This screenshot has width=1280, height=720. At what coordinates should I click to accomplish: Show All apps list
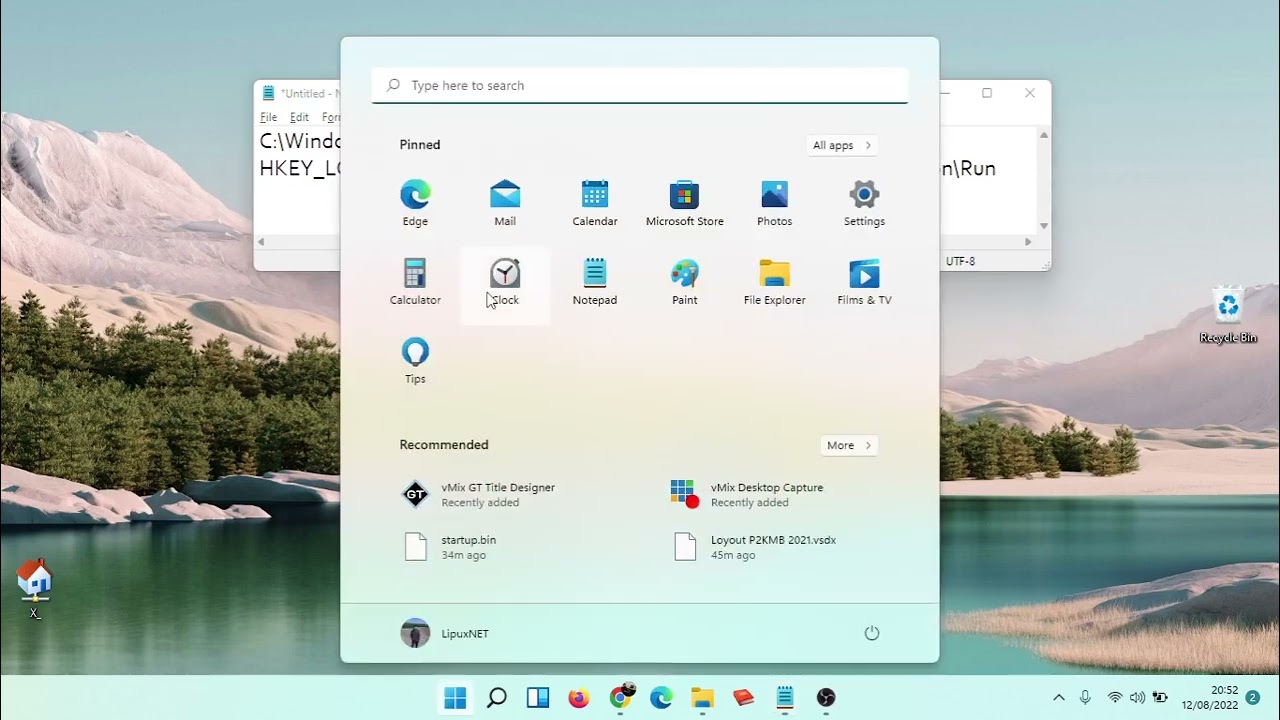pyautogui.click(x=842, y=145)
